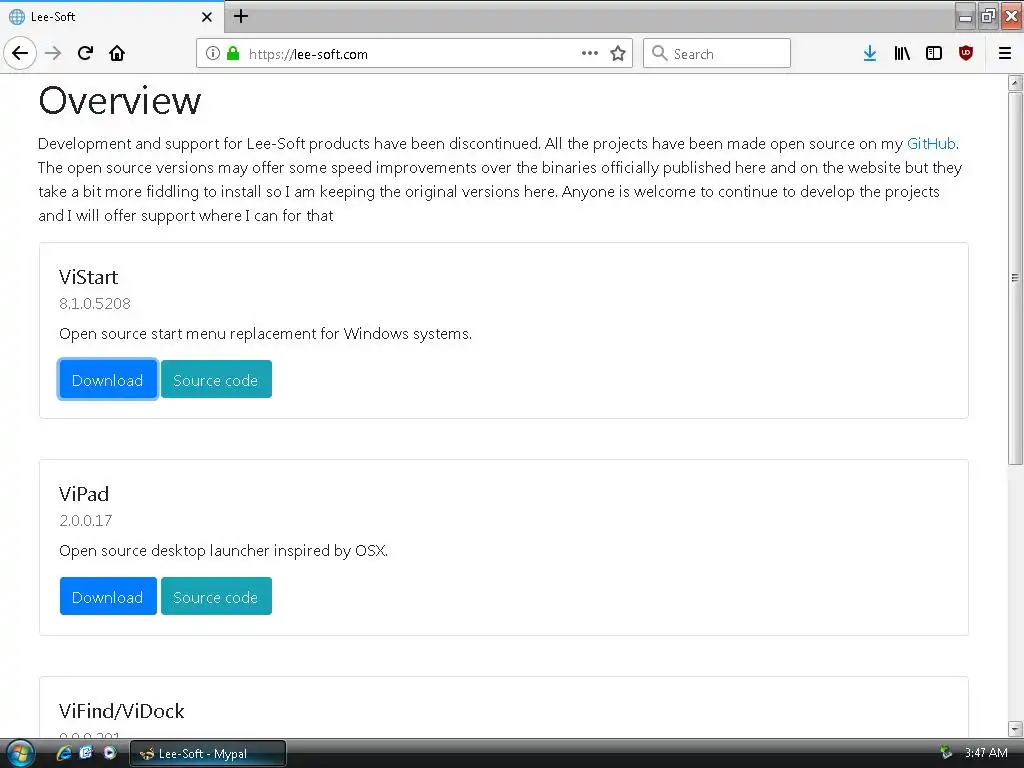Click the ViFind/ViDock heading
Viewport: 1024px width, 768px height.
(121, 711)
